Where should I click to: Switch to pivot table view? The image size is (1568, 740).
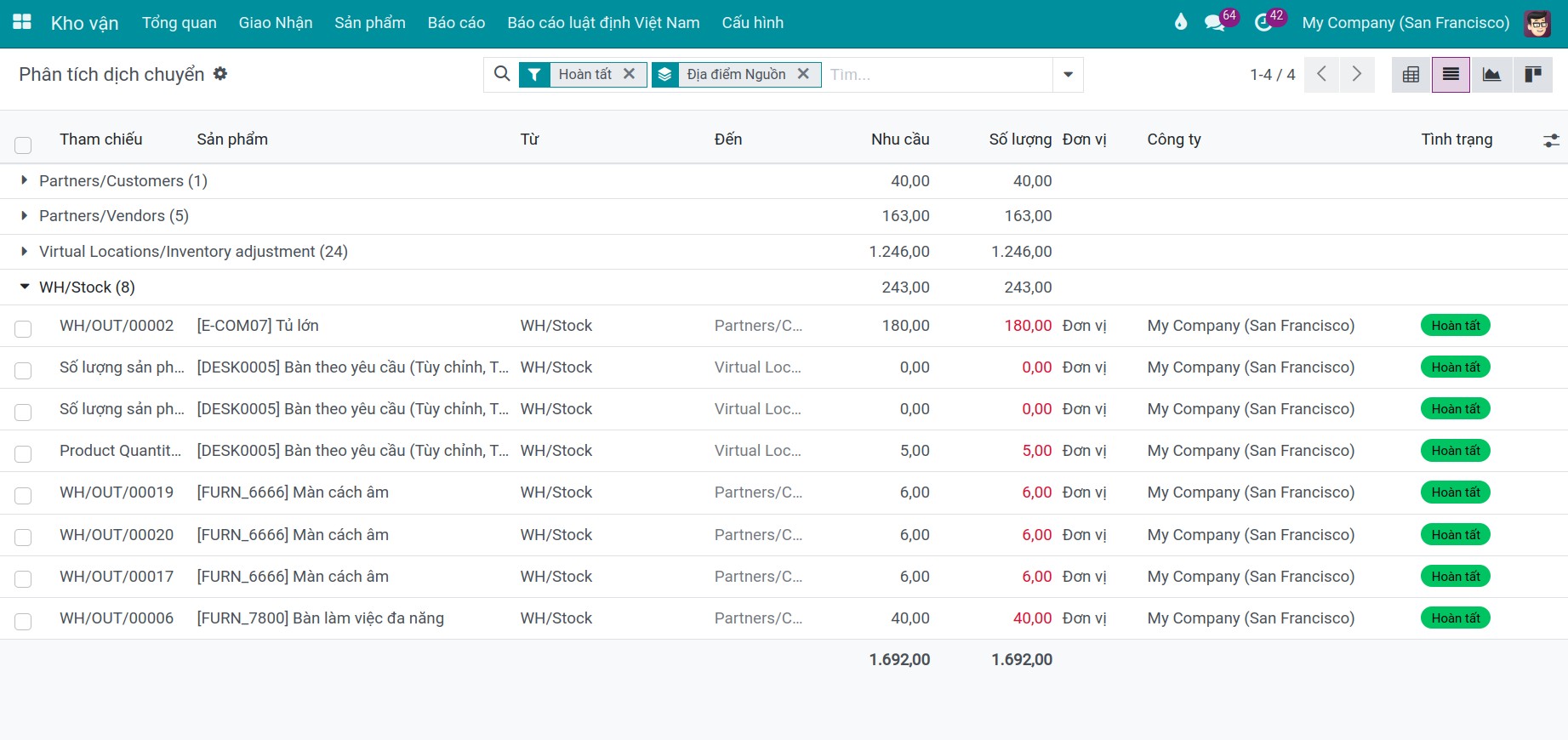coord(1411,75)
